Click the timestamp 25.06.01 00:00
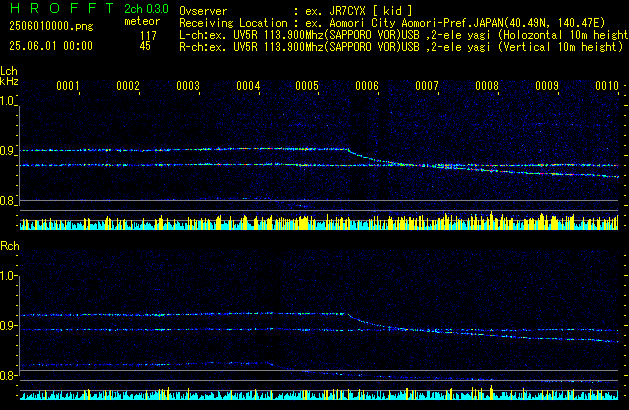 tap(51, 46)
